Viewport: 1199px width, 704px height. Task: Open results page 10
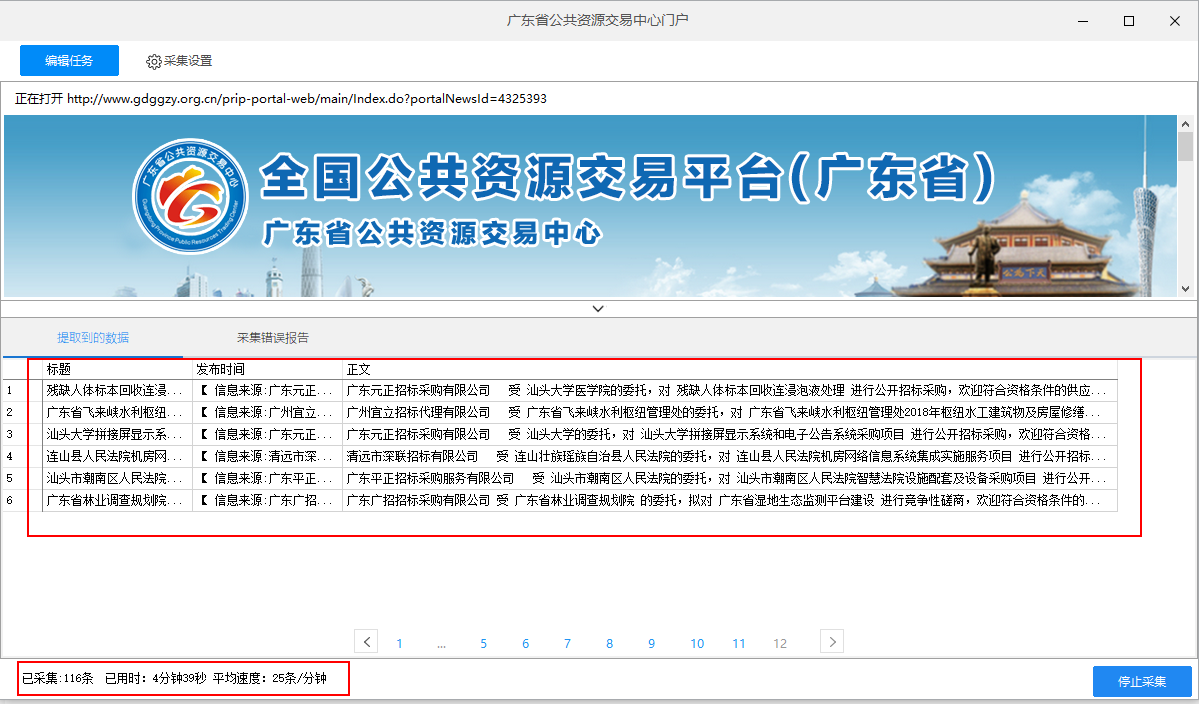click(697, 644)
